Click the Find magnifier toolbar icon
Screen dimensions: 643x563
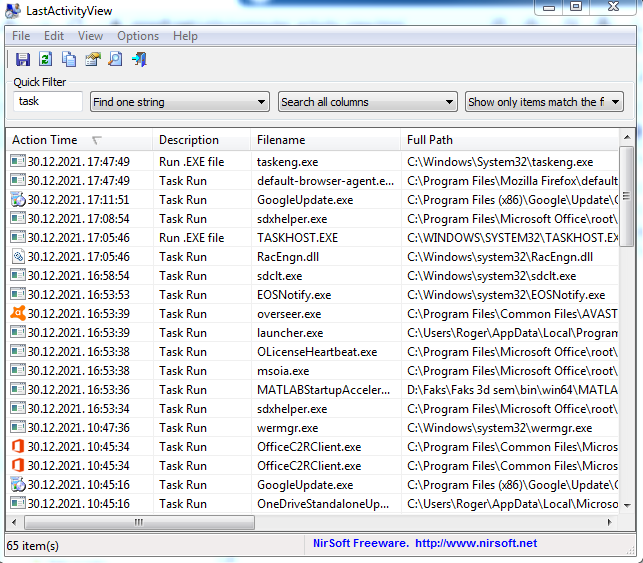[x=116, y=60]
